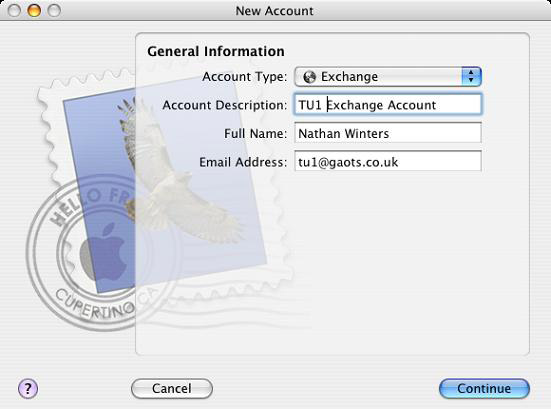551x409 pixels.
Task: Click the Email Address text field
Action: (388, 161)
